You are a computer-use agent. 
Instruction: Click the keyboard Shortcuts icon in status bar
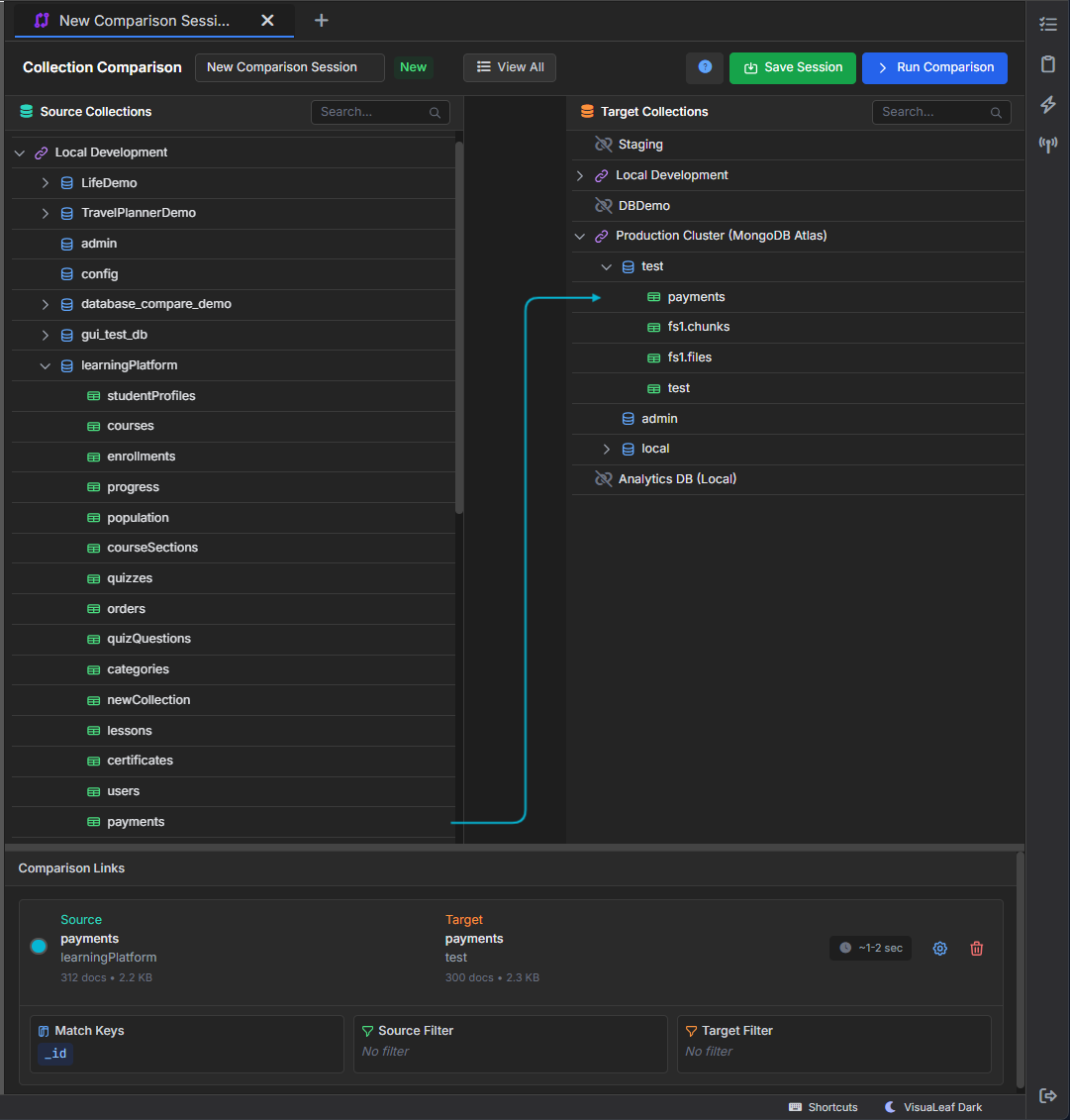795,1107
